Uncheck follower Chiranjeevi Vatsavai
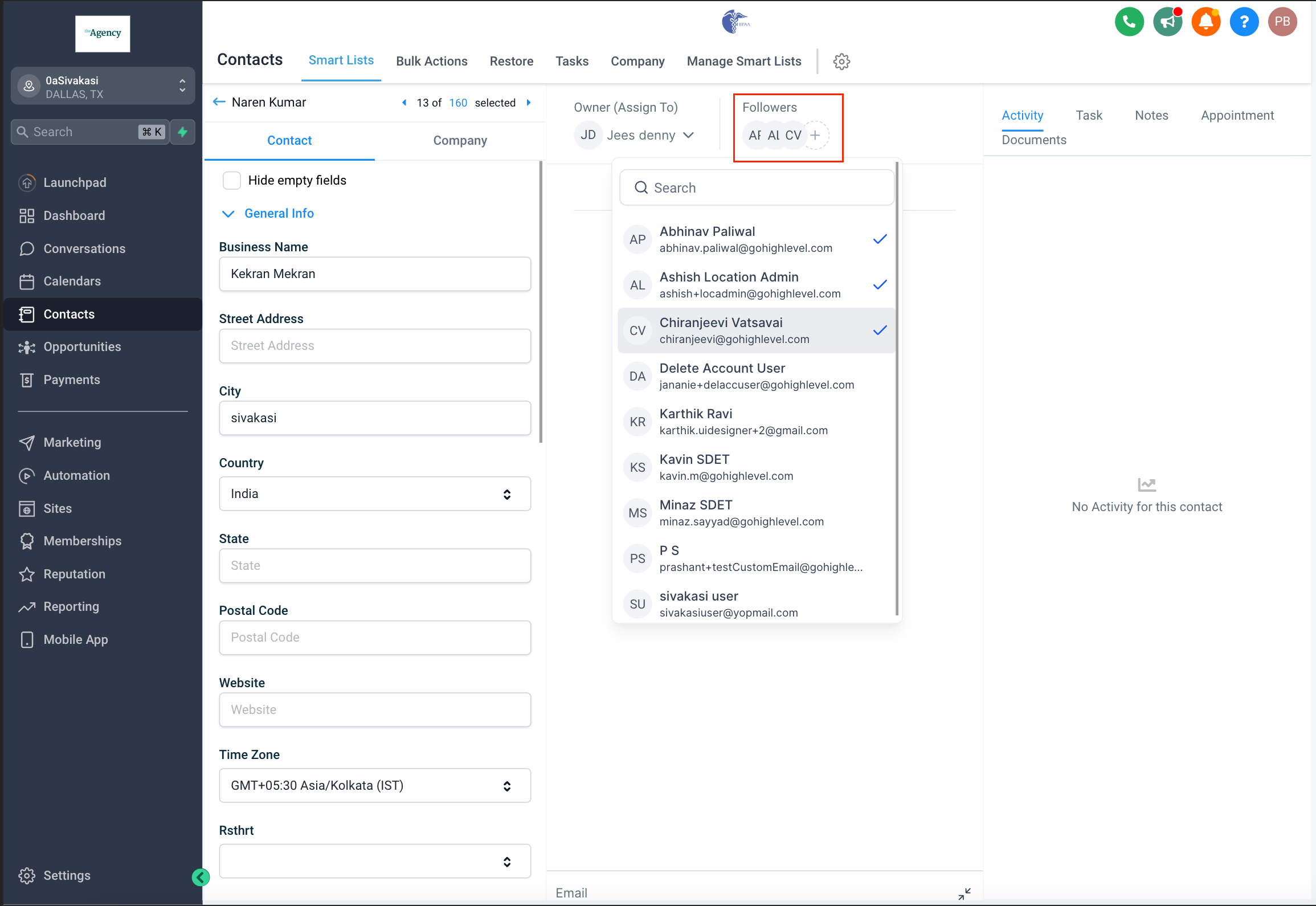The width and height of the screenshot is (1316, 906). point(755,330)
